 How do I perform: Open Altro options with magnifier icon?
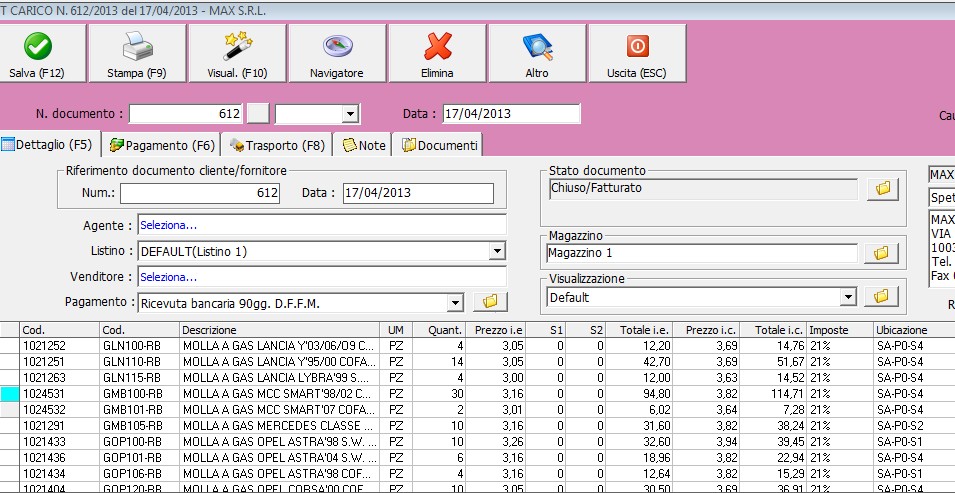[537, 54]
